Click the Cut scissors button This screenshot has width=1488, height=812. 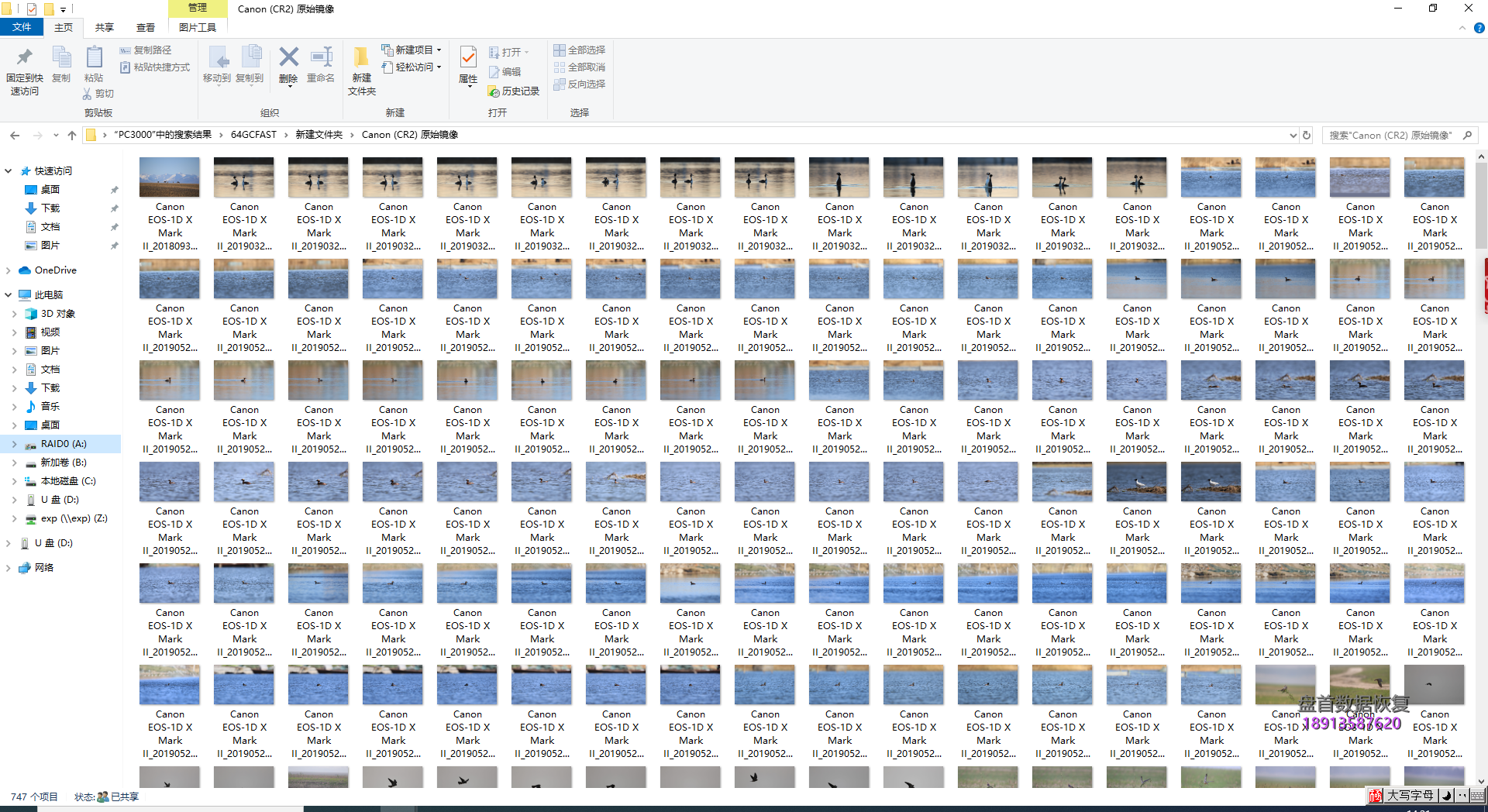pos(98,94)
